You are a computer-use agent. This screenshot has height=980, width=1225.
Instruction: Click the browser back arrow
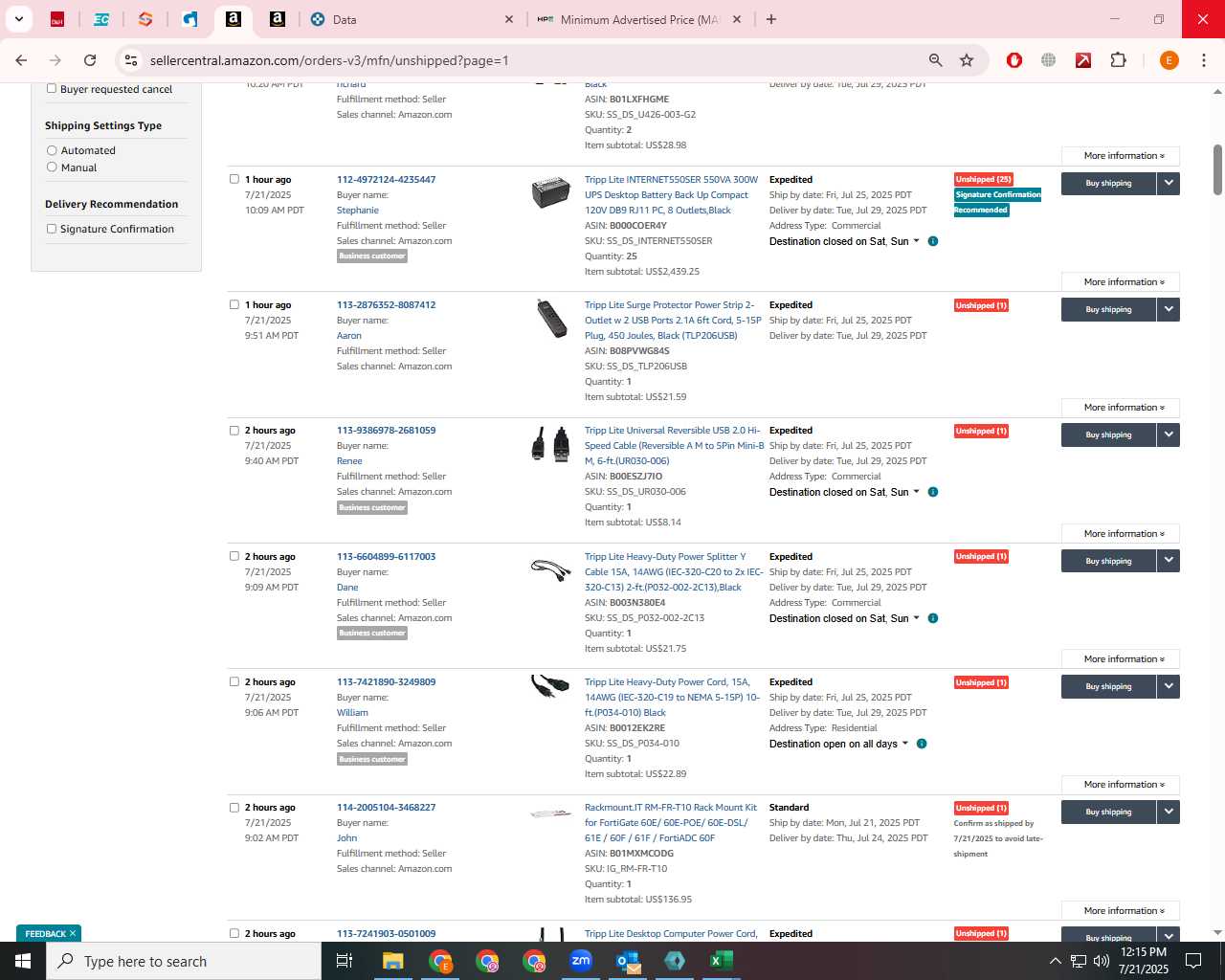pos(21,60)
